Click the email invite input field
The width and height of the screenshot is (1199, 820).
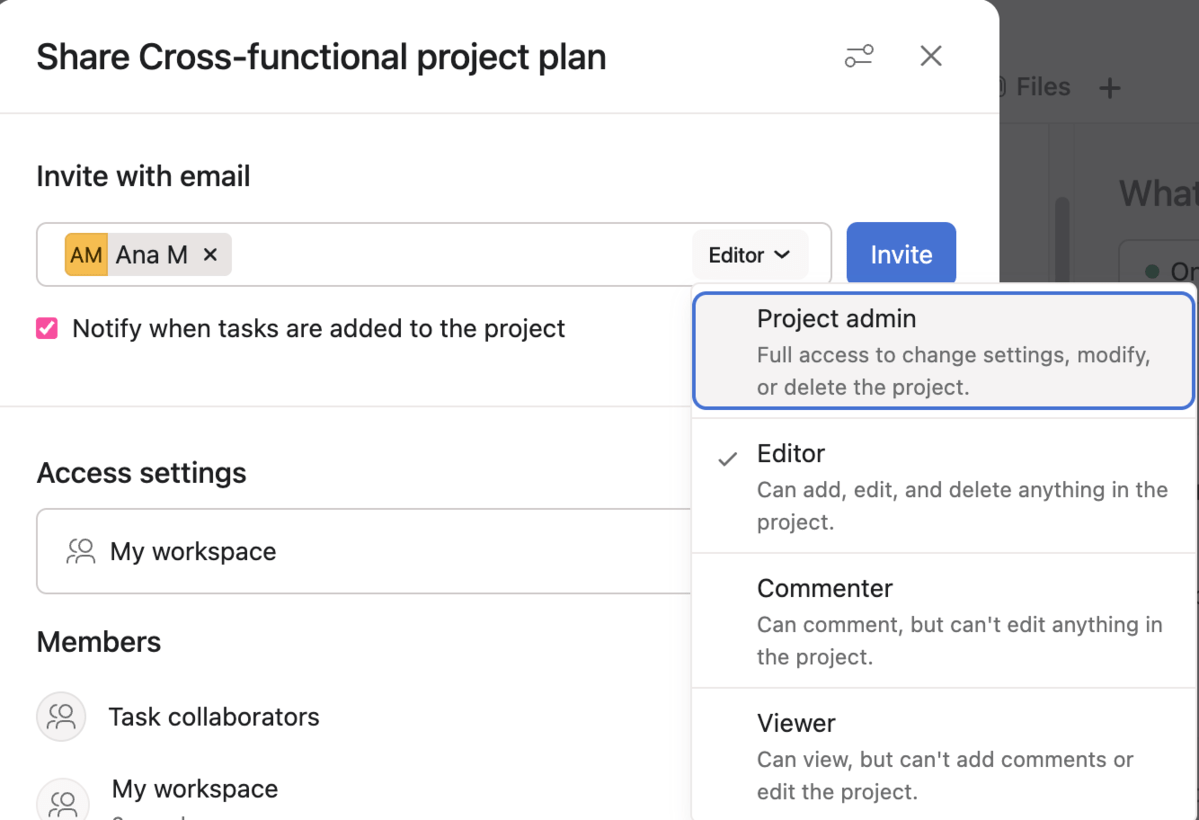click(450, 254)
